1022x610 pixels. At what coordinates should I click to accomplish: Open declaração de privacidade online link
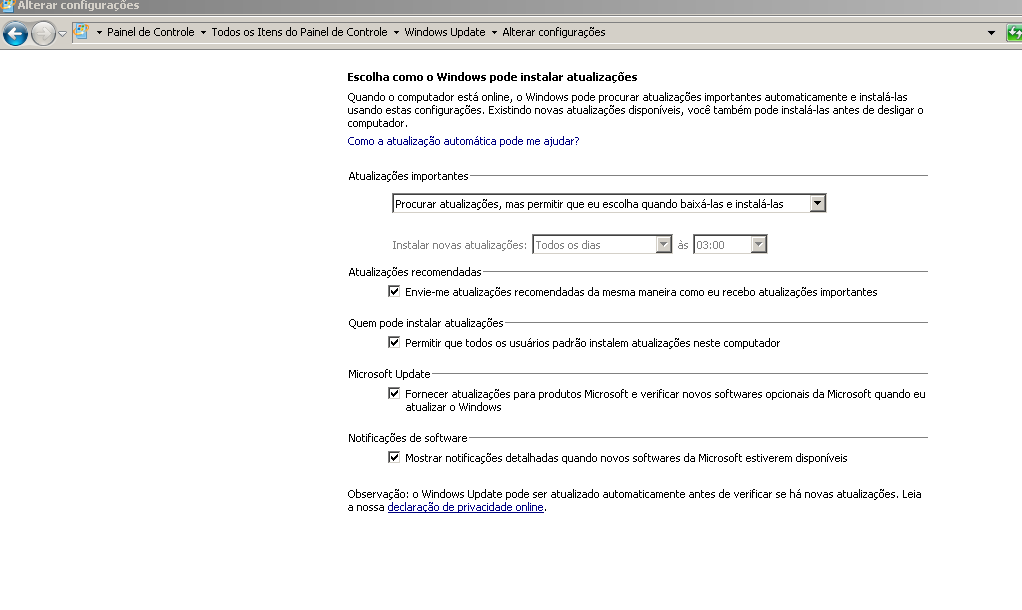tap(465, 508)
